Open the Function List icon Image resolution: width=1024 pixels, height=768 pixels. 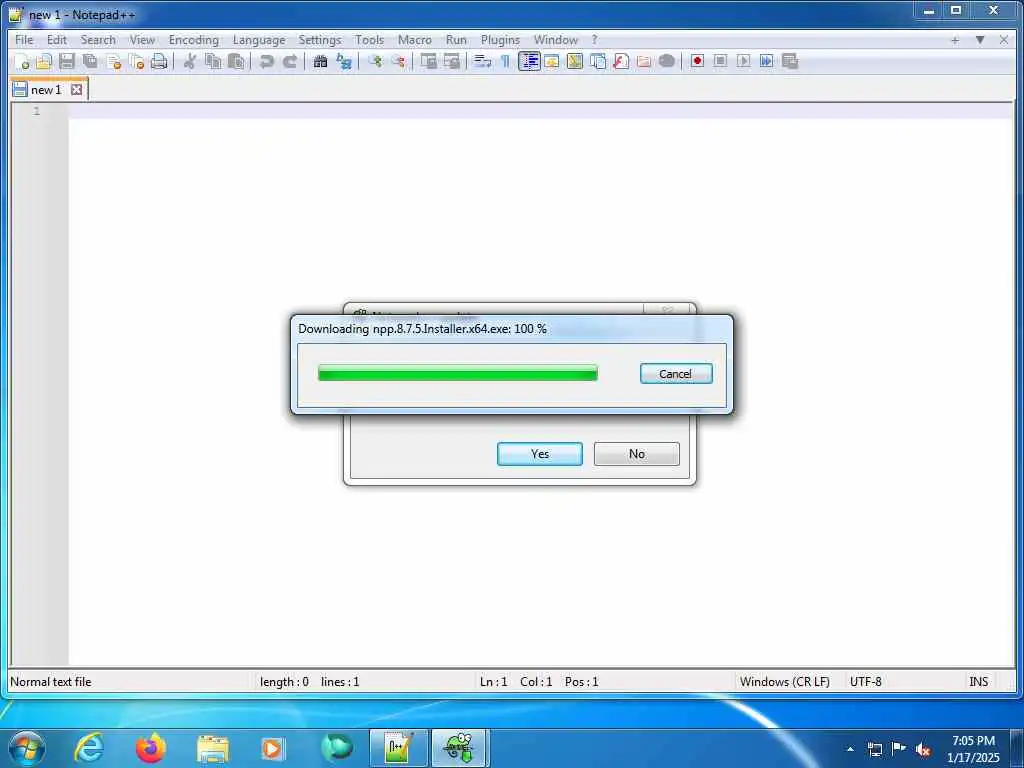(x=621, y=61)
